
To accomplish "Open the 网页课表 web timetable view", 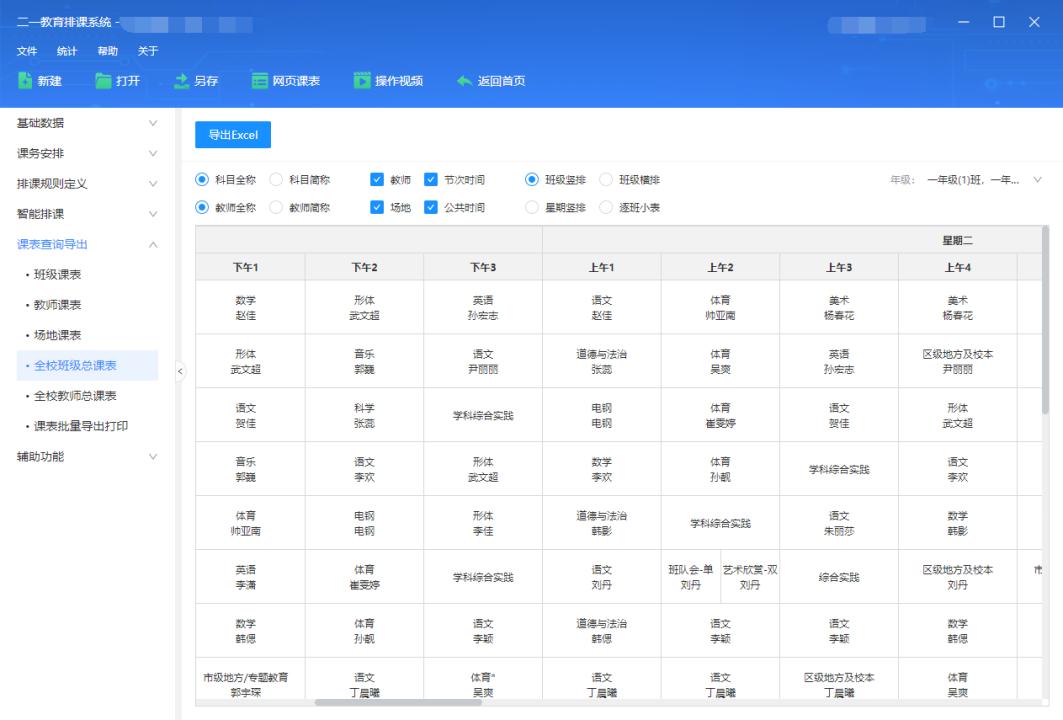I will (x=288, y=82).
